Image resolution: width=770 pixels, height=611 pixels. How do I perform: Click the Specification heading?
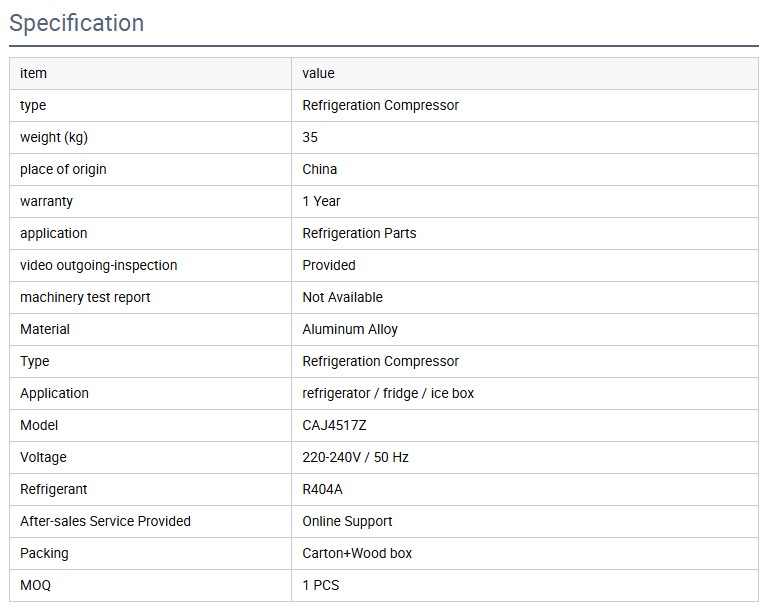pyautogui.click(x=77, y=23)
